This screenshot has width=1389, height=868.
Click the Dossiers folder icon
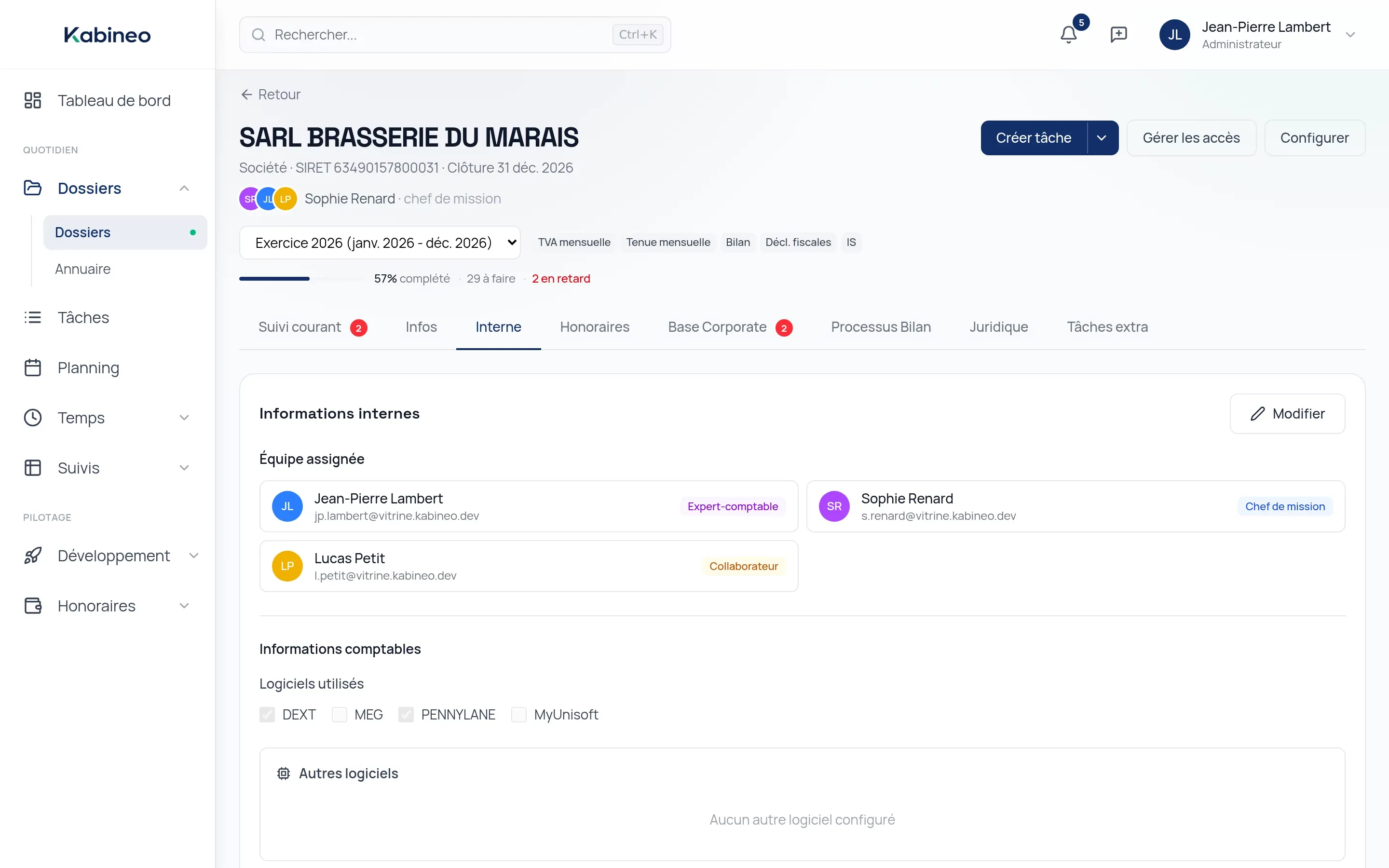pyautogui.click(x=33, y=188)
